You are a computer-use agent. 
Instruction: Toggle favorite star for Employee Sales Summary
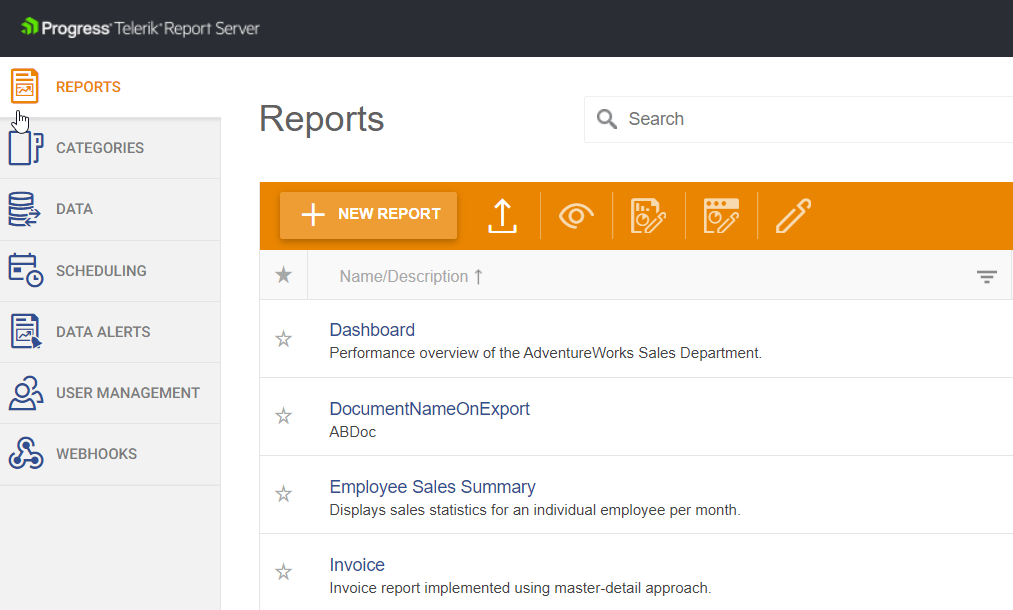click(284, 494)
